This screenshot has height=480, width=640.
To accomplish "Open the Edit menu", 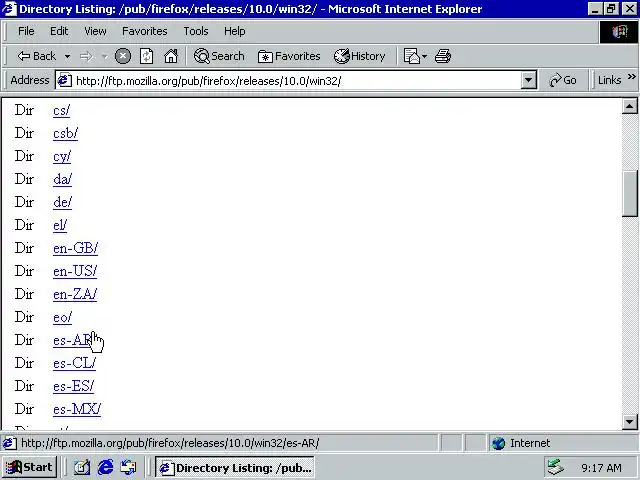I will (x=59, y=31).
